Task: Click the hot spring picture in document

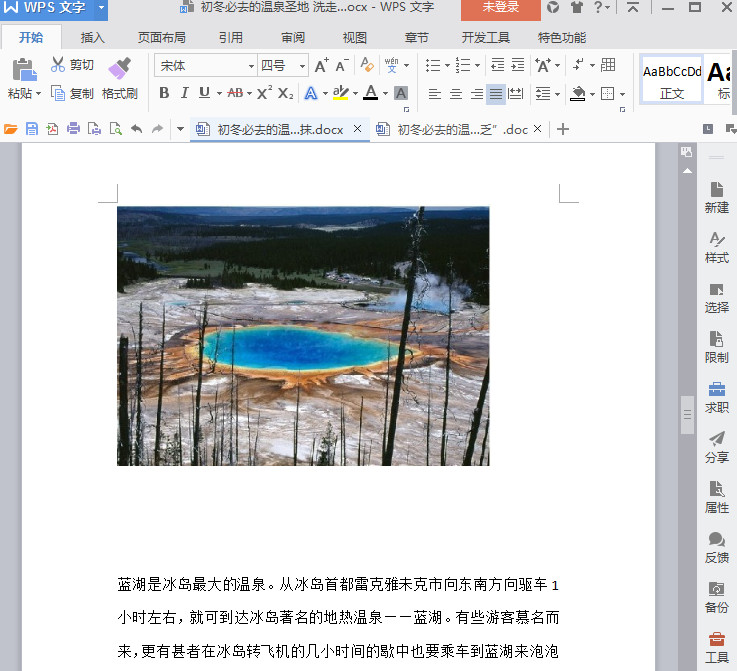Action: pos(303,336)
